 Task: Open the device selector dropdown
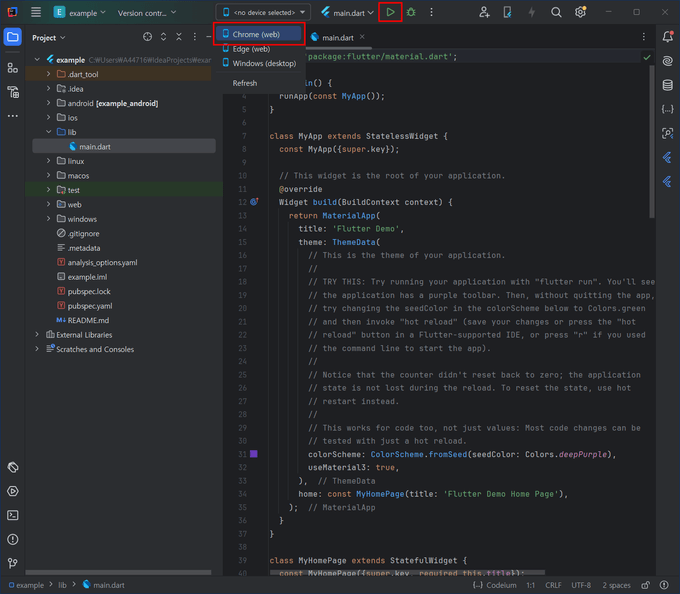click(x=263, y=13)
